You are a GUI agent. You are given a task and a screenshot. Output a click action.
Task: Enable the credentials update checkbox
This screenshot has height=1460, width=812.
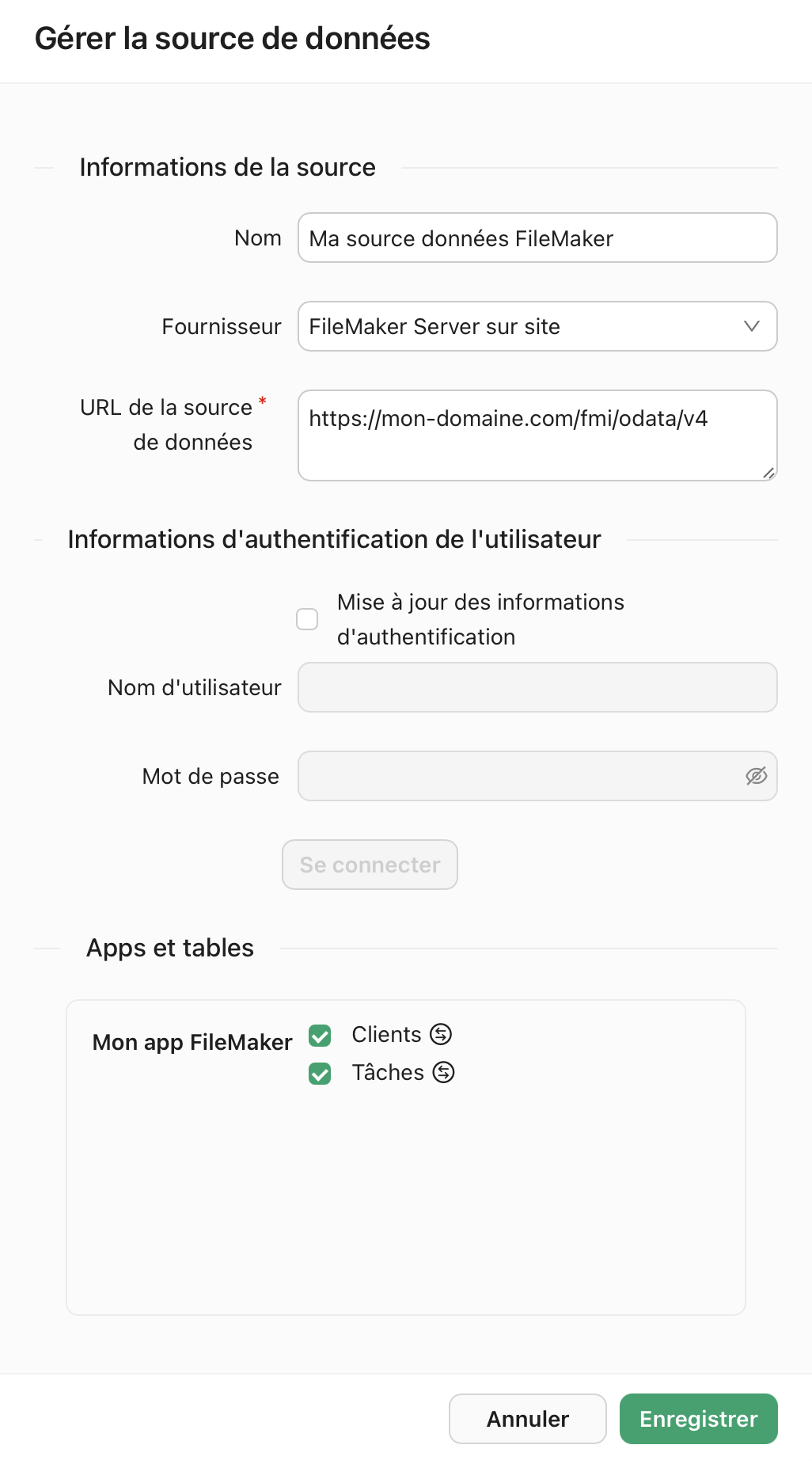click(x=307, y=619)
